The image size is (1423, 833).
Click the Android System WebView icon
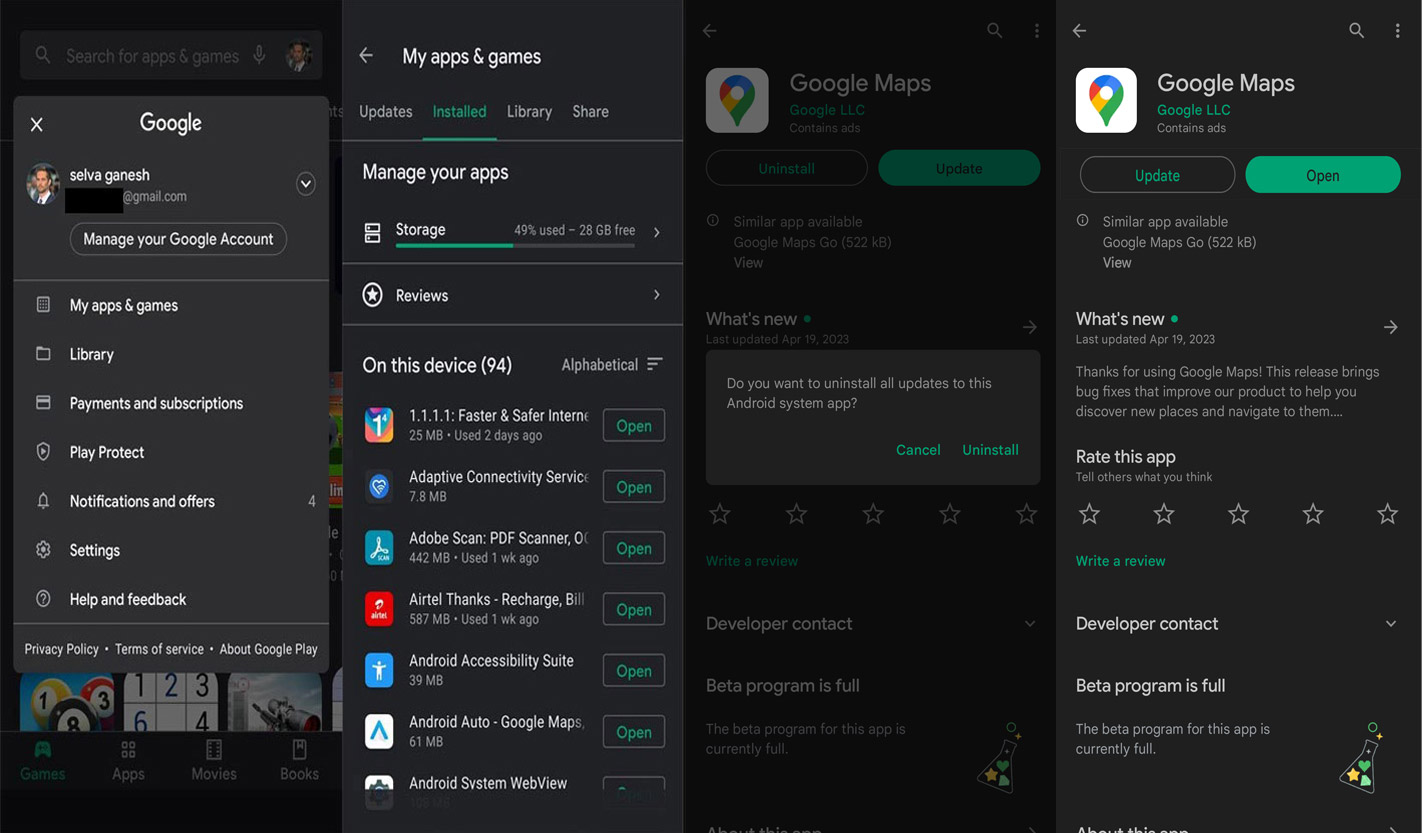(379, 792)
